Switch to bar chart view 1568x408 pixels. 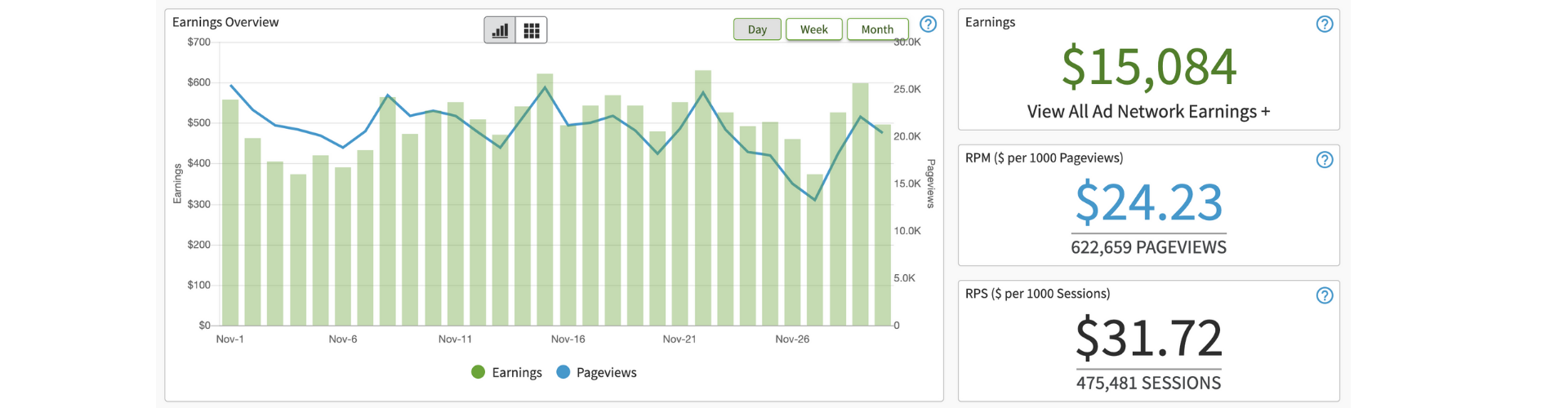[500, 30]
